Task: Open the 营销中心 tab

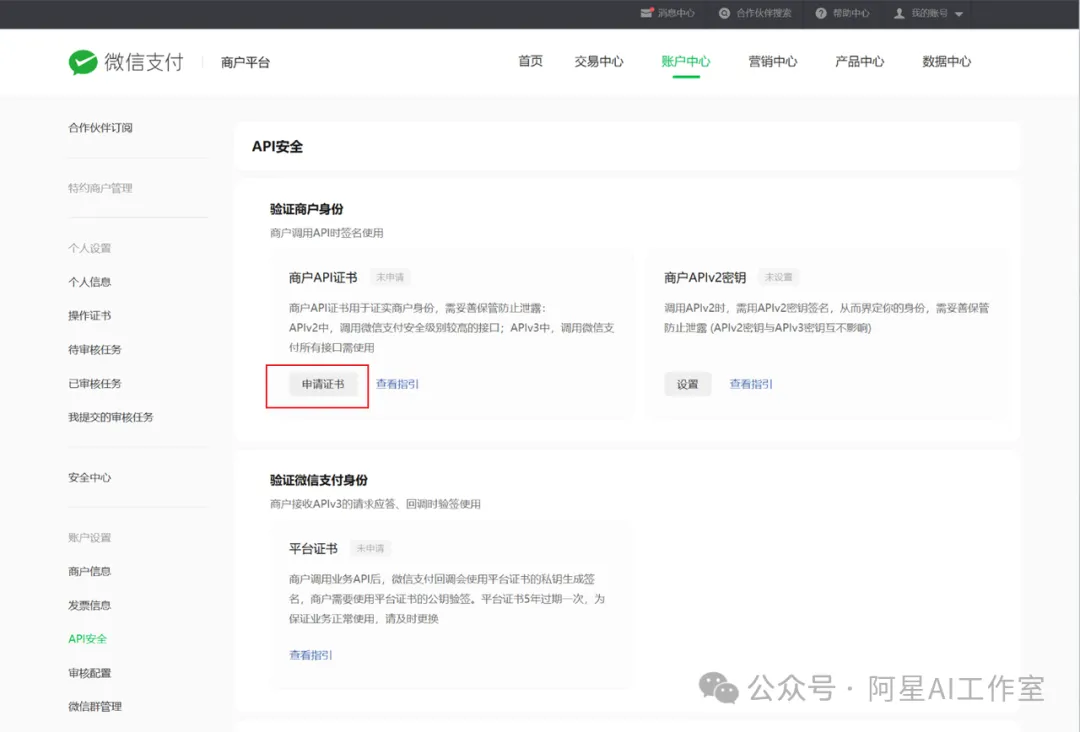Action: [773, 61]
